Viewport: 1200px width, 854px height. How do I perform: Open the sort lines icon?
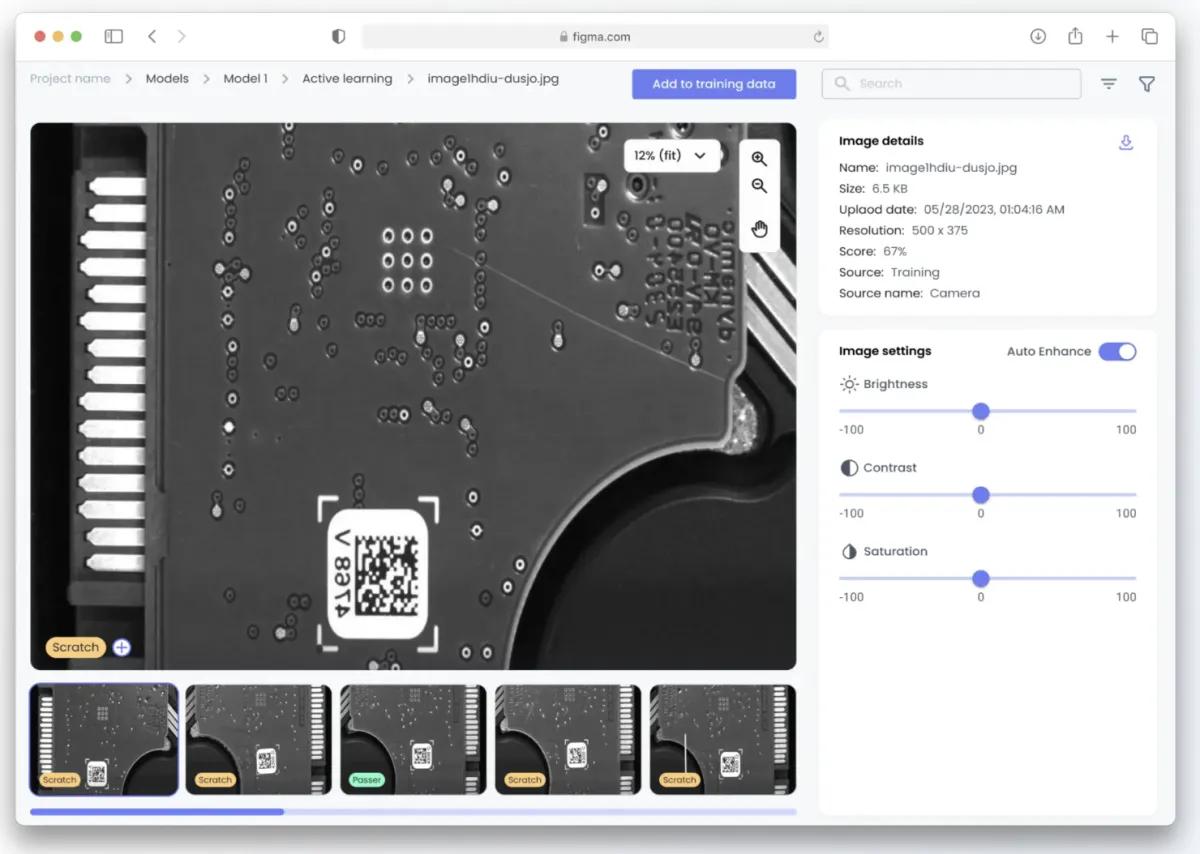(x=1108, y=84)
